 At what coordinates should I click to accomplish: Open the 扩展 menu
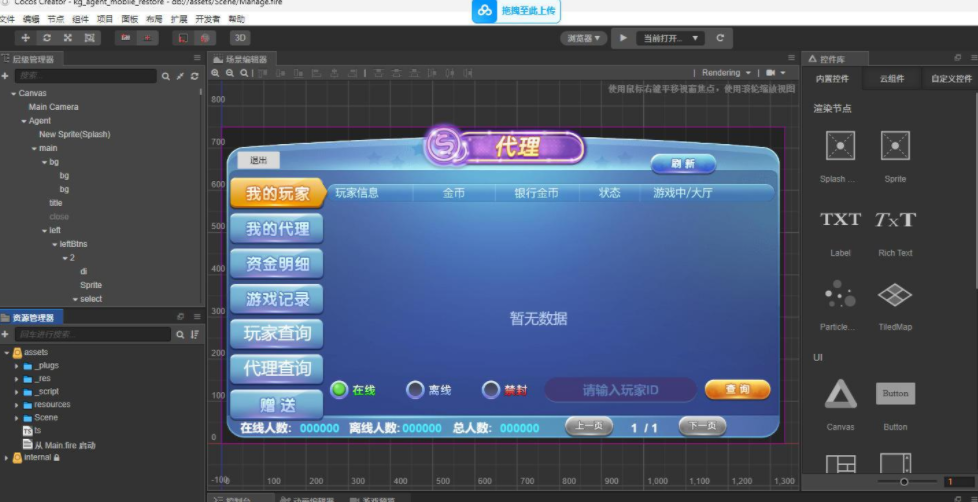tap(179, 19)
